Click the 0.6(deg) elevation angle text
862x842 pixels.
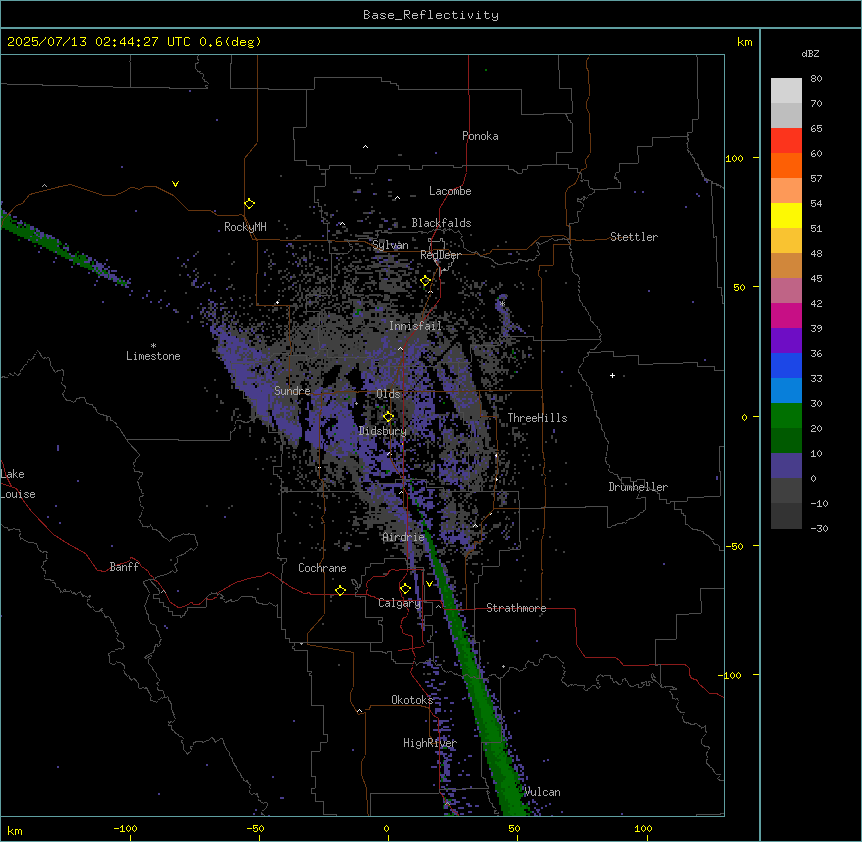[230, 42]
